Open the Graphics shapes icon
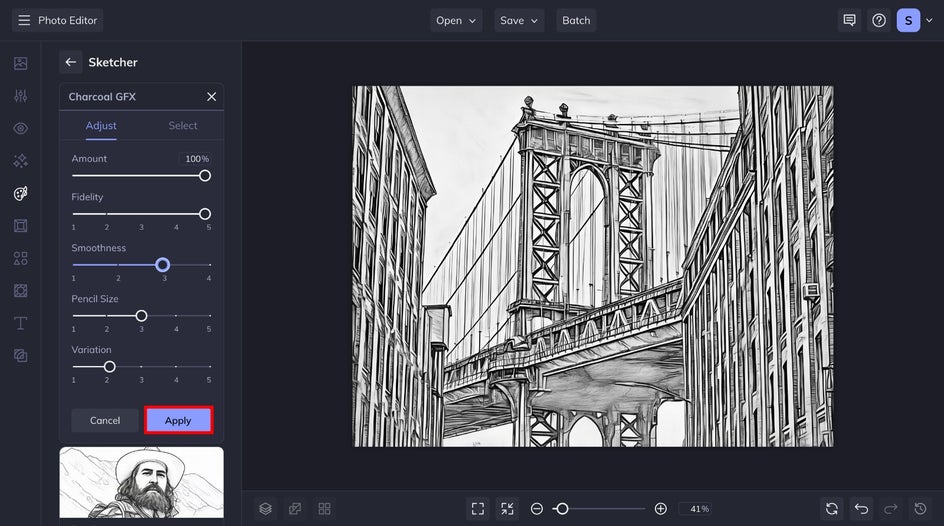The width and height of the screenshot is (944, 526). click(20, 258)
